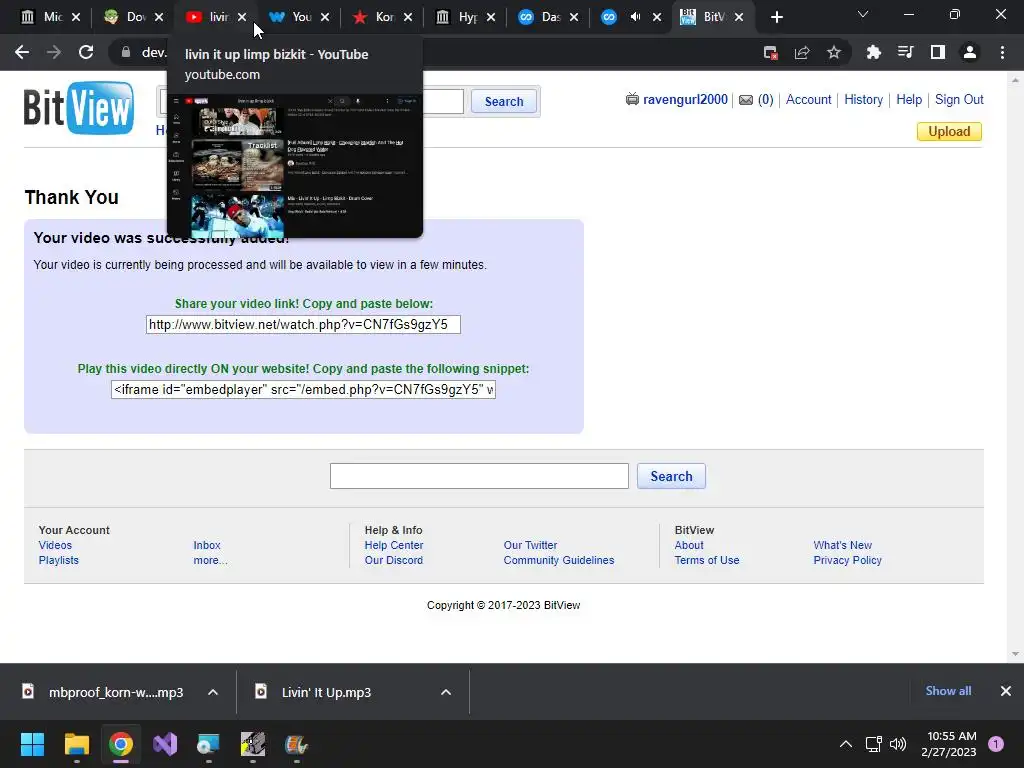Click the network icon in system tray
The height and width of the screenshot is (768, 1024).
tap(873, 744)
